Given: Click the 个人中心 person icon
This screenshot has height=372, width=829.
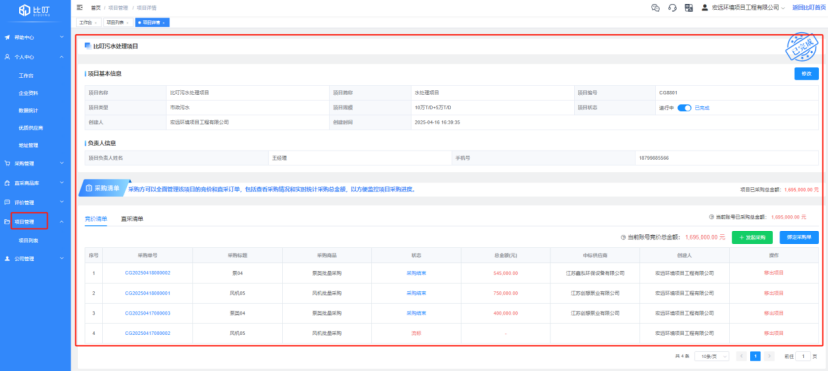Looking at the screenshot, I should click(x=7, y=57).
